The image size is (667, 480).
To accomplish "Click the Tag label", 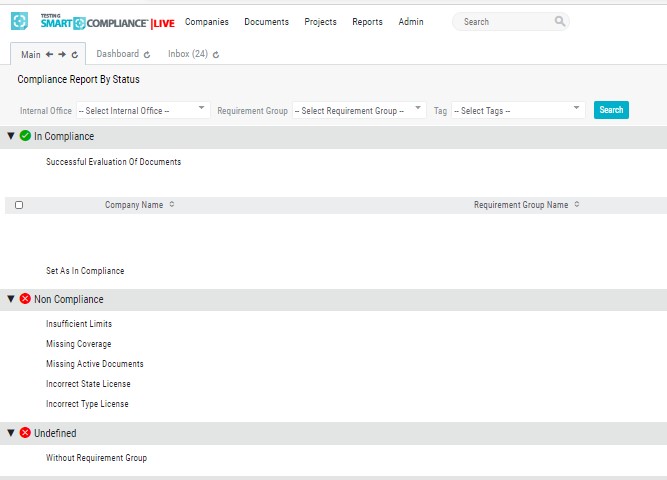I will click(x=440, y=111).
